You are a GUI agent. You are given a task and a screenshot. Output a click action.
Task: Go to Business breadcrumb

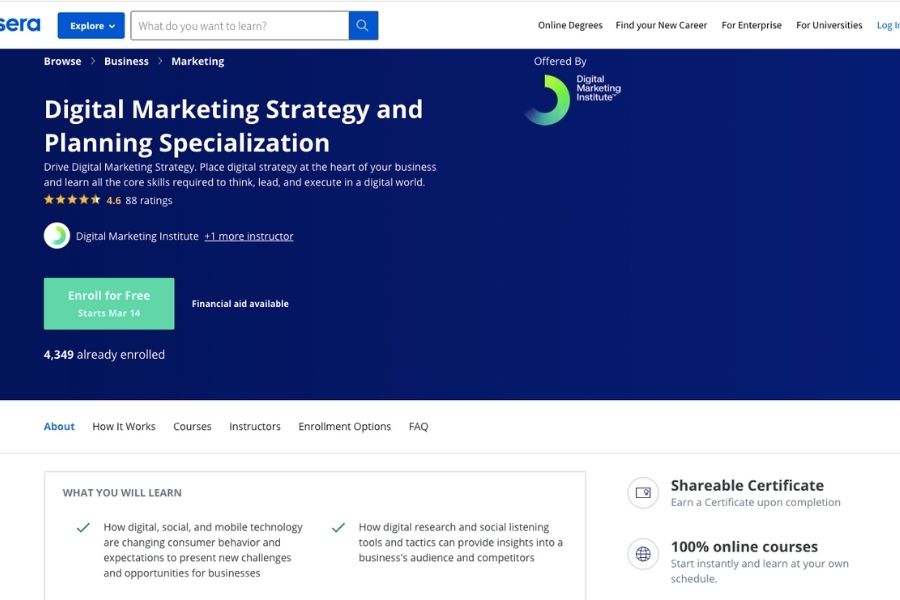pyautogui.click(x=126, y=61)
